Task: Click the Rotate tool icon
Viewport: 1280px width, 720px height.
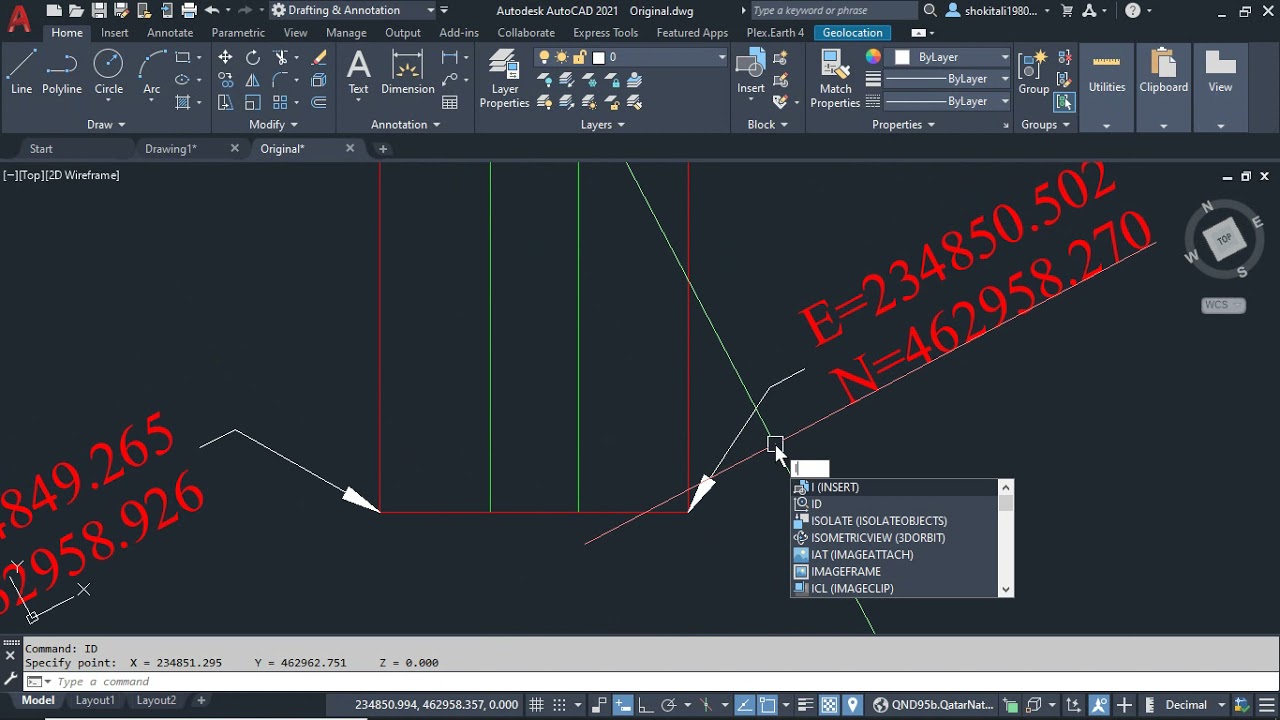Action: (253, 58)
